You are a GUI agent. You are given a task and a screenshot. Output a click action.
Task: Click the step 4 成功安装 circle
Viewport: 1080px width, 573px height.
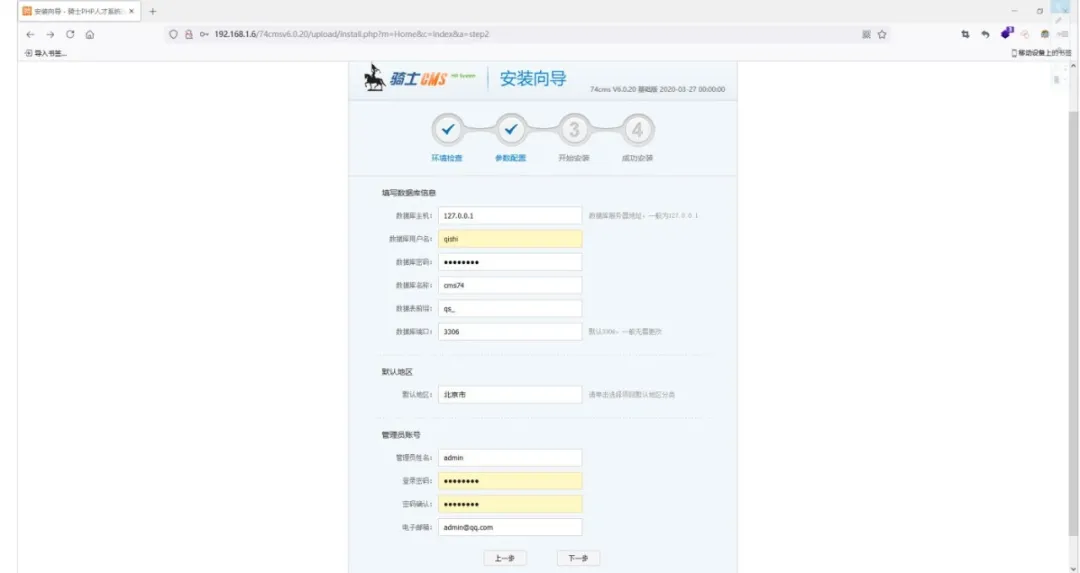point(637,130)
